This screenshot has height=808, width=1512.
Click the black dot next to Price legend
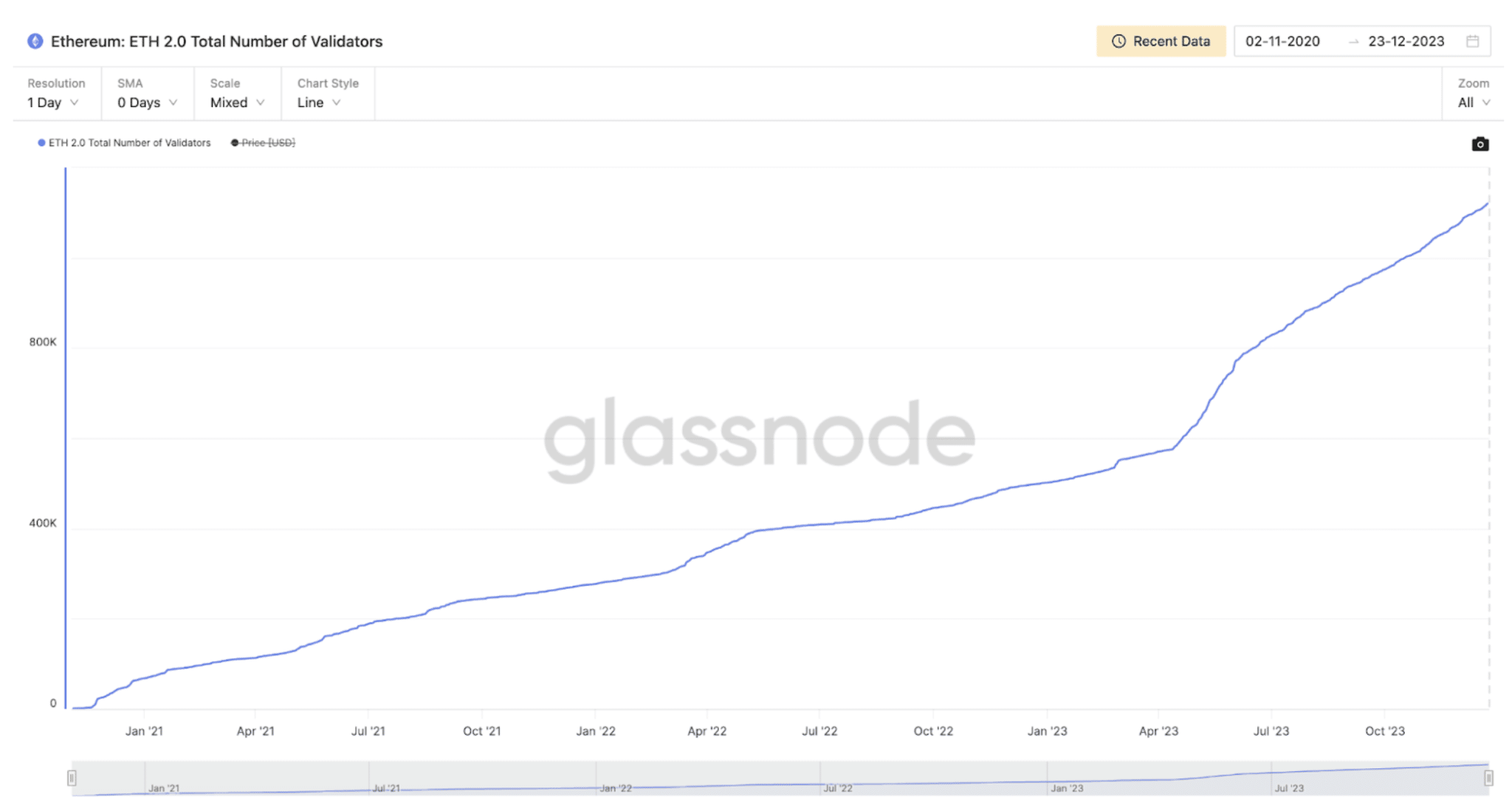pos(235,143)
